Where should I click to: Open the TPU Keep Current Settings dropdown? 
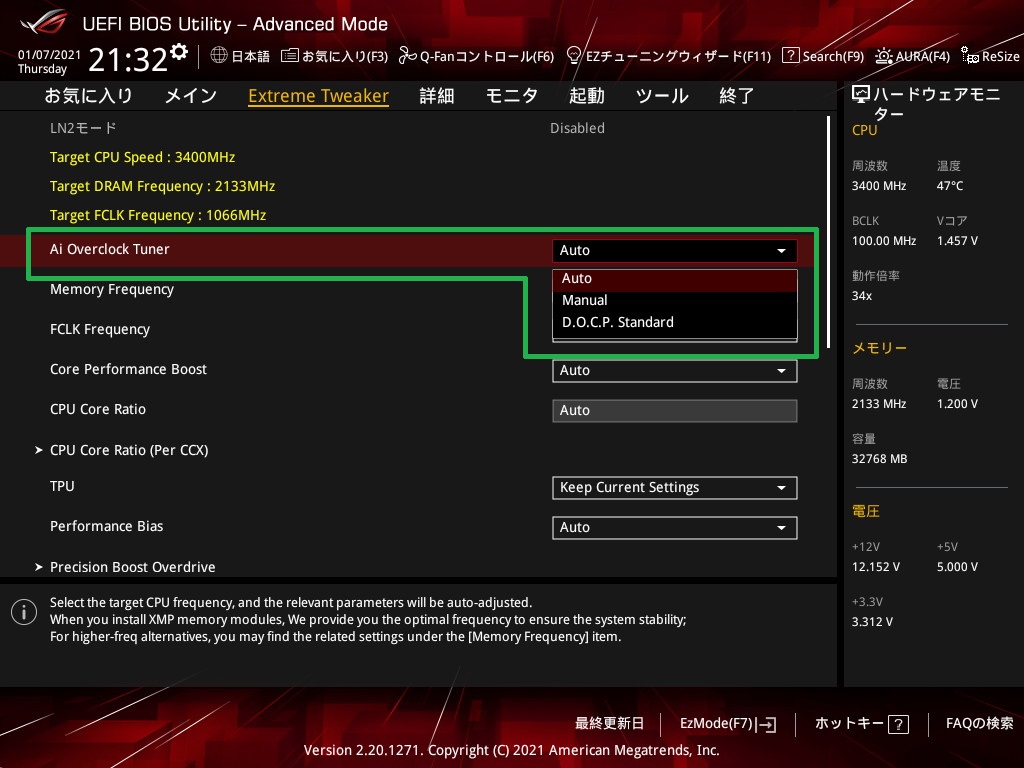[x=675, y=487]
